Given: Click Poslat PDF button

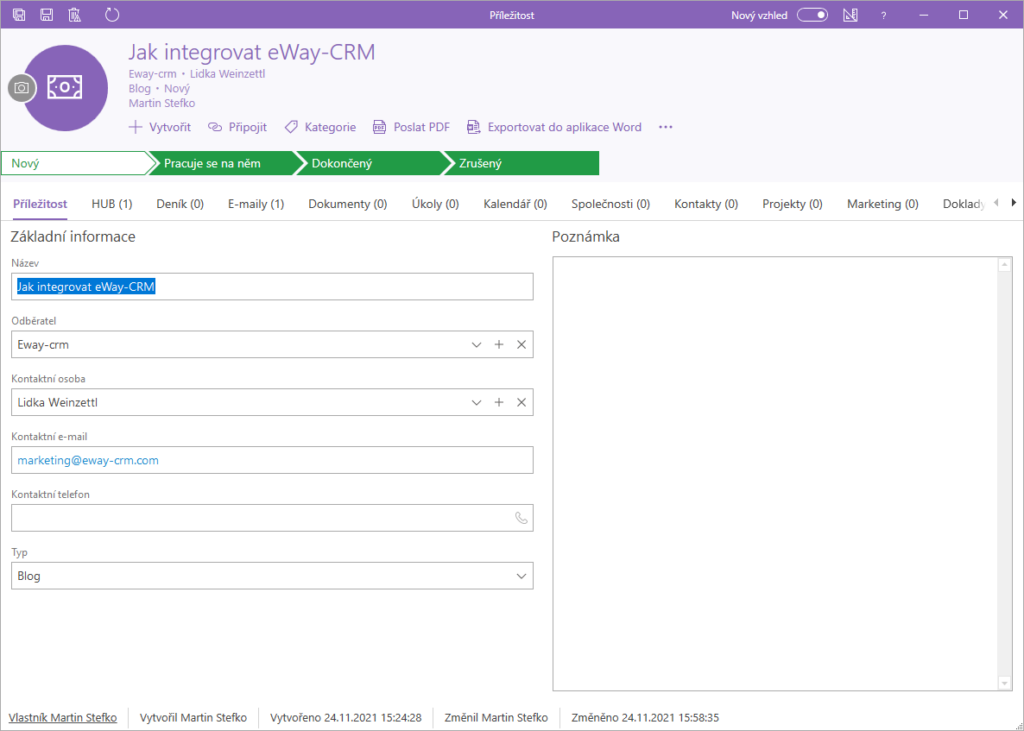Looking at the screenshot, I should tap(411, 127).
